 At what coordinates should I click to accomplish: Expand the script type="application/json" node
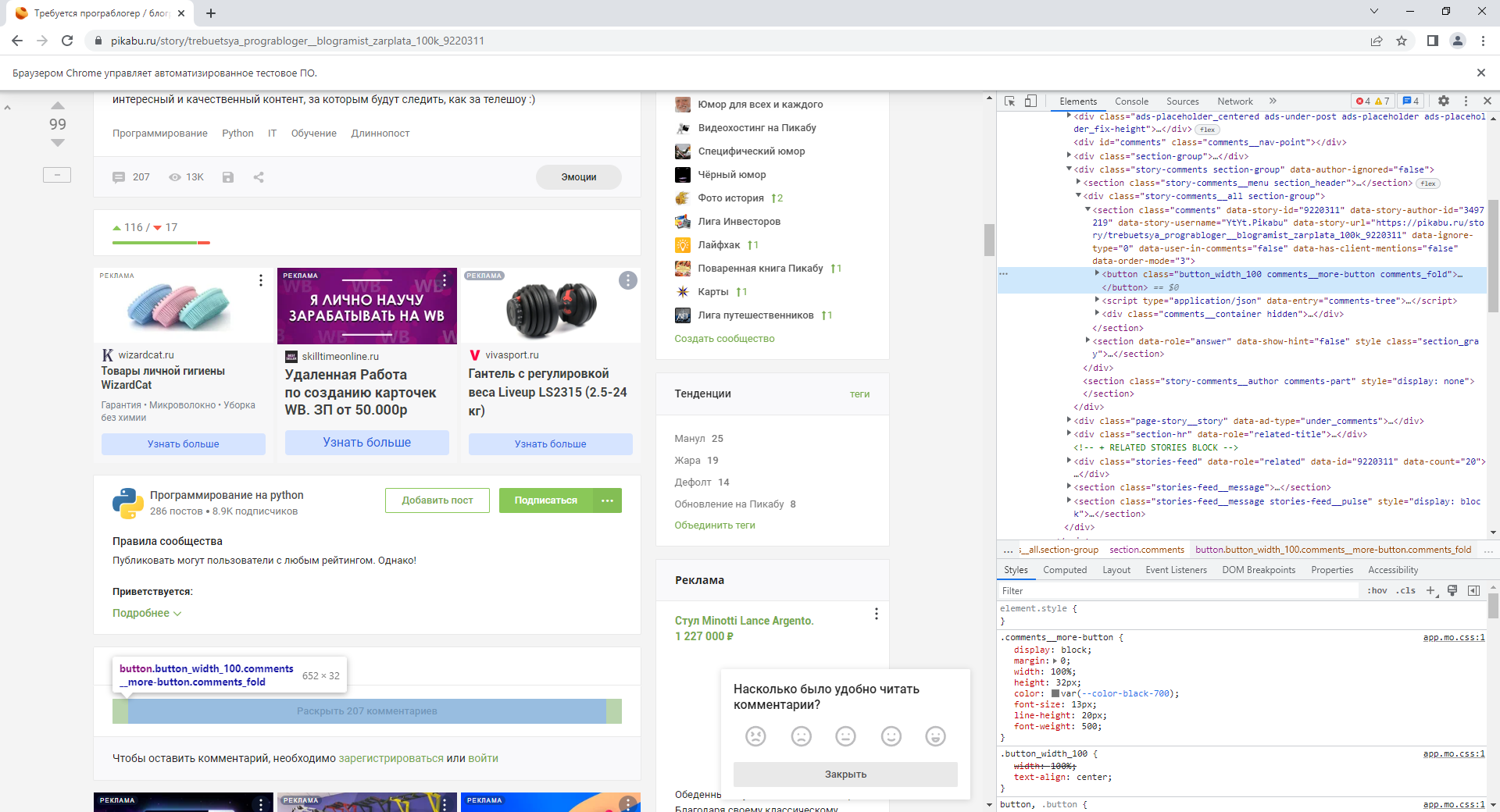tap(1097, 300)
